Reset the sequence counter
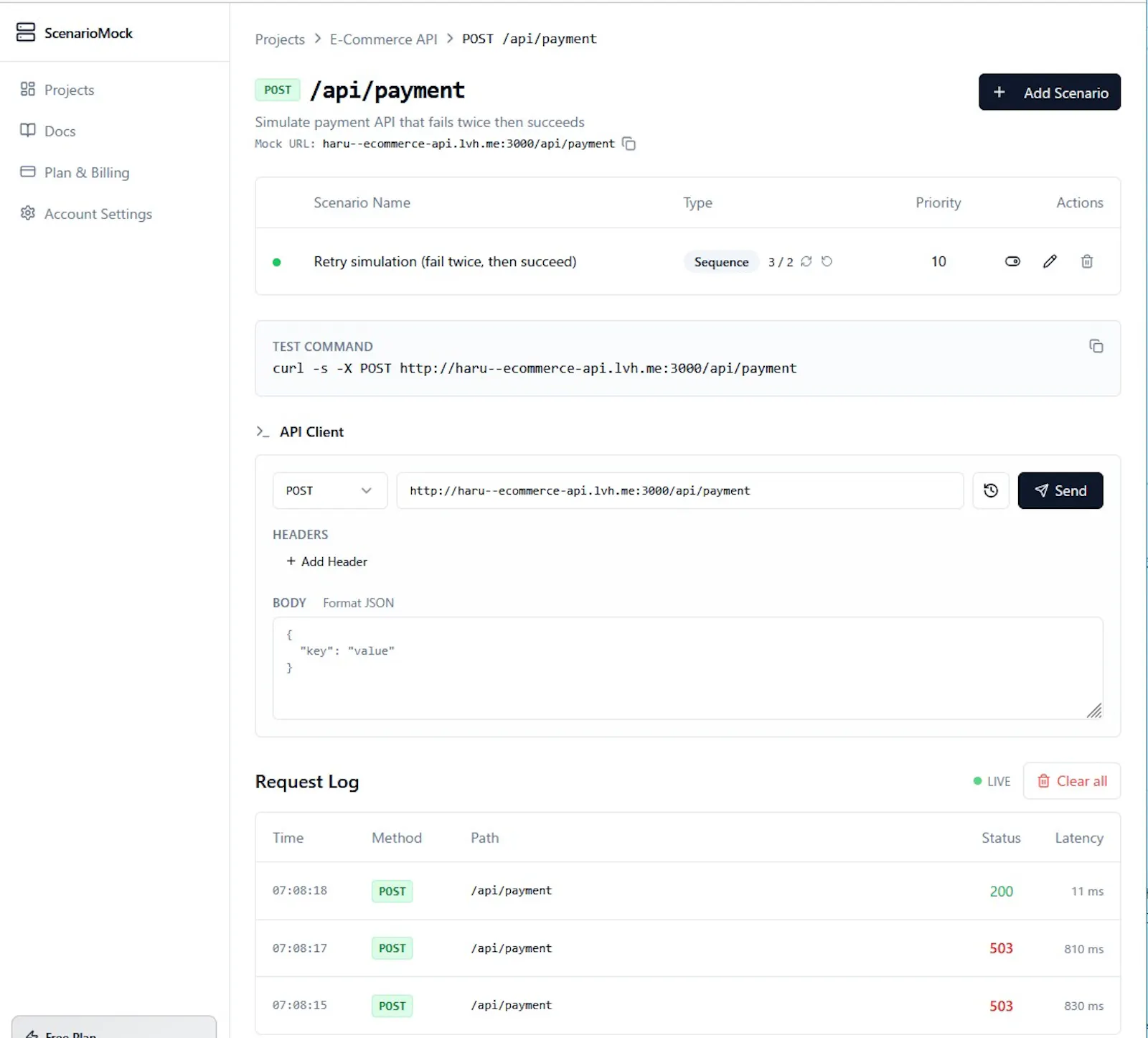The height and width of the screenshot is (1038, 1148). [827, 261]
